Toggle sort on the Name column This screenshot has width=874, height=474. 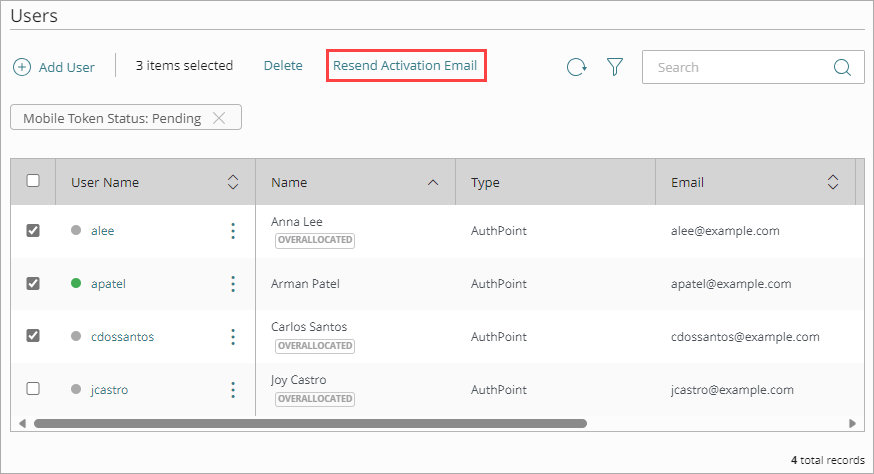click(x=432, y=182)
